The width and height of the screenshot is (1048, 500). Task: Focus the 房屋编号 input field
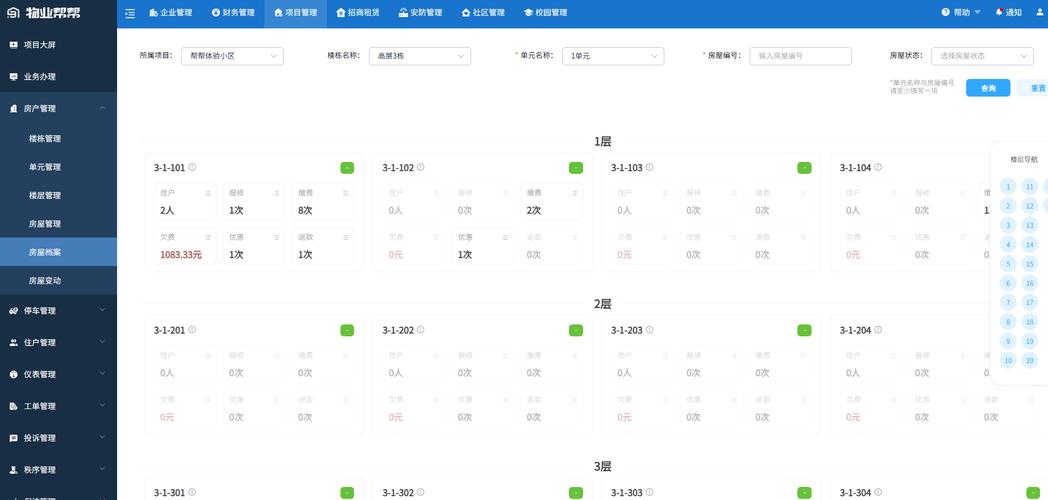tap(801, 56)
